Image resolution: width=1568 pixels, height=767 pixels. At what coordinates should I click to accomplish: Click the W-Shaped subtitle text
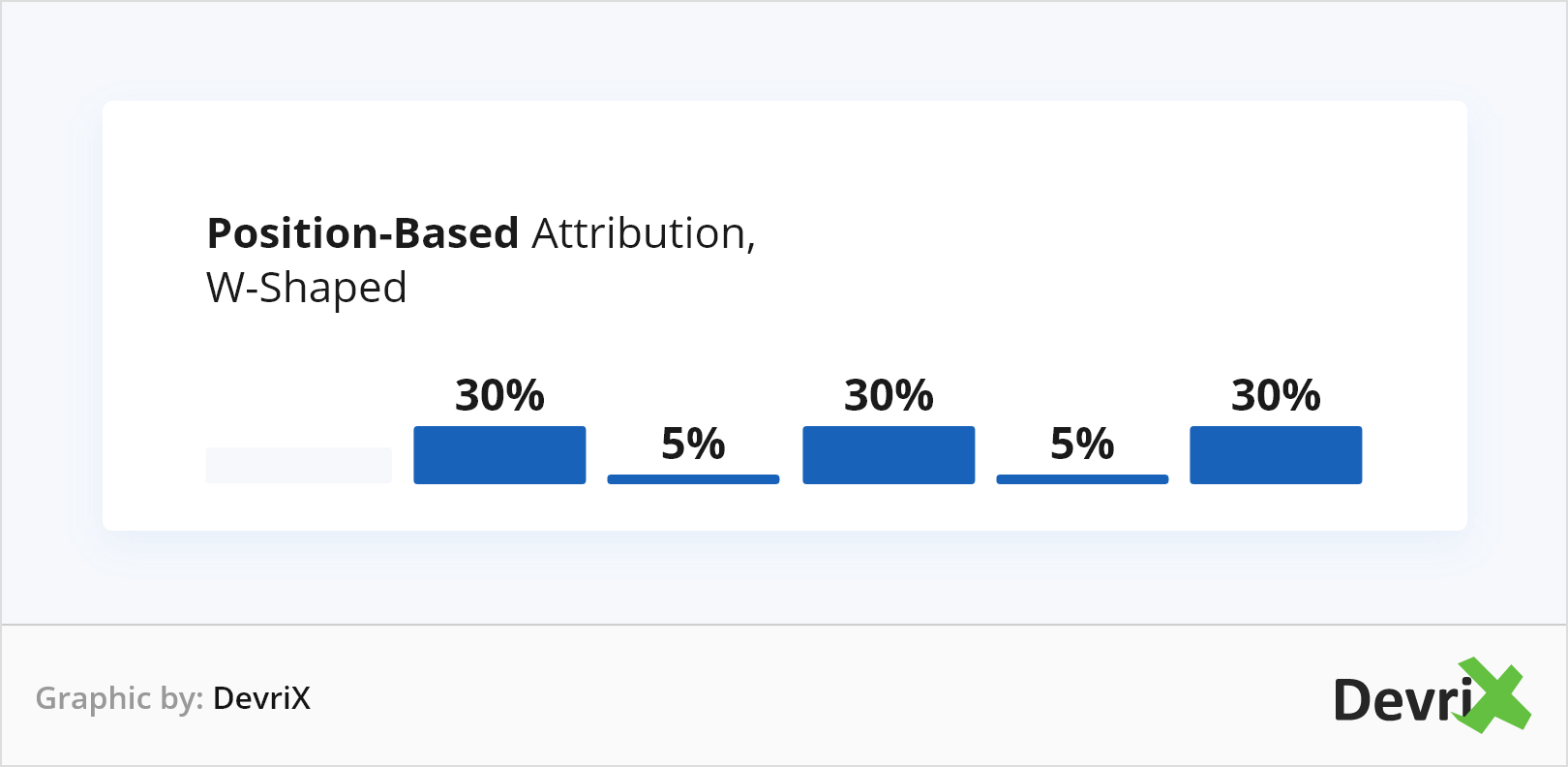coord(307,289)
